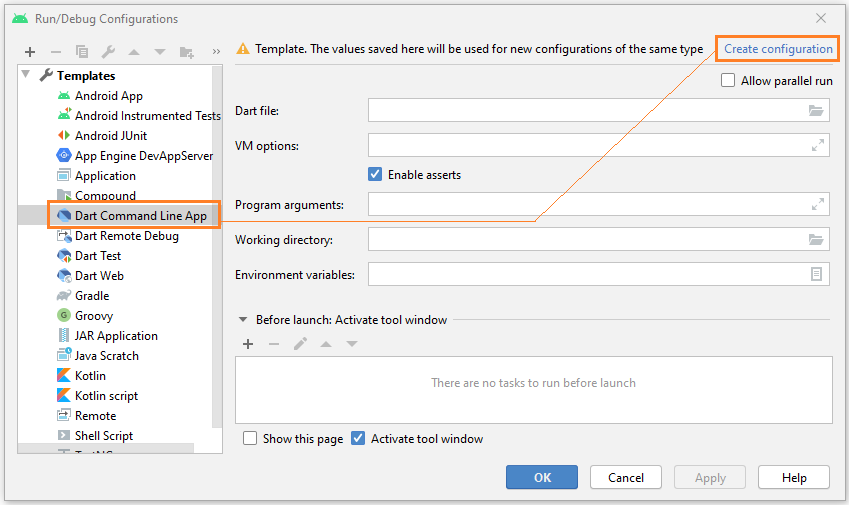The width and height of the screenshot is (849, 505).
Task: Move configuration up with the top toolbar arrow
Action: 134,52
